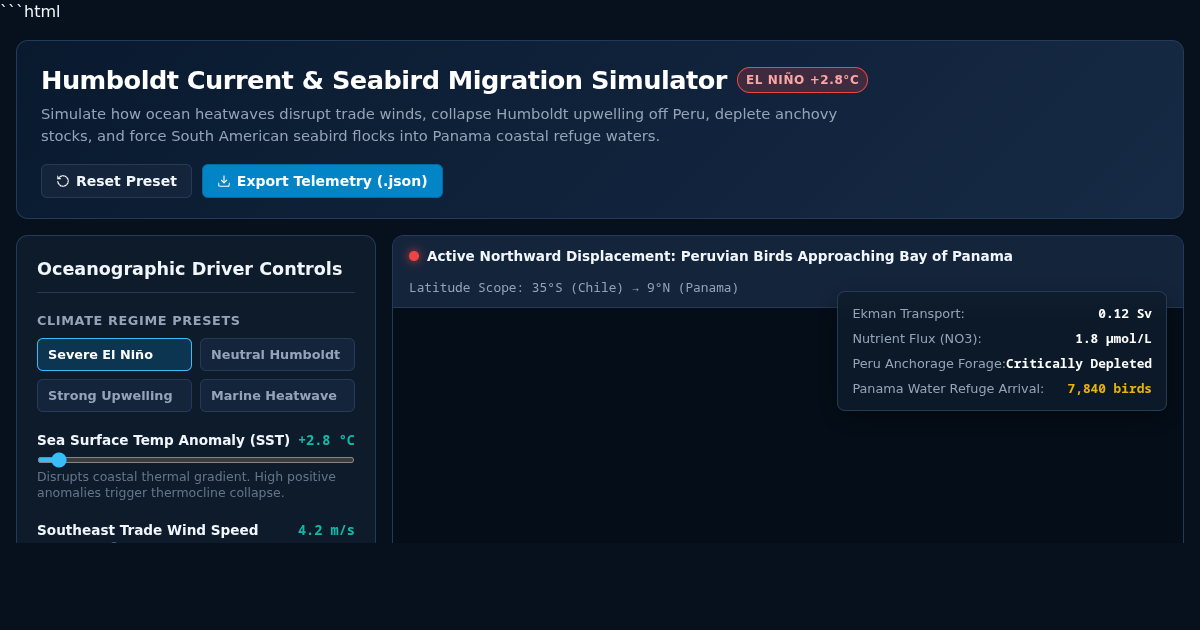1200x630 pixels.
Task: Export telemetry as a .json file
Action: point(322,181)
